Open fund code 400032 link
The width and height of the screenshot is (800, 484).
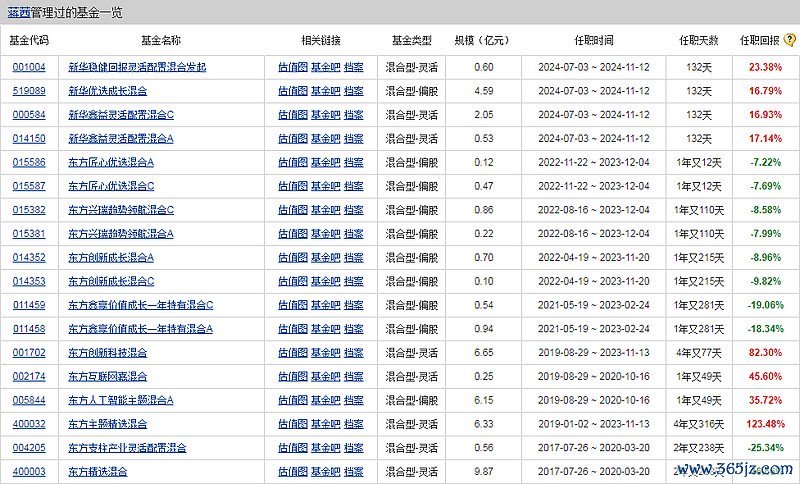pyautogui.click(x=29, y=424)
